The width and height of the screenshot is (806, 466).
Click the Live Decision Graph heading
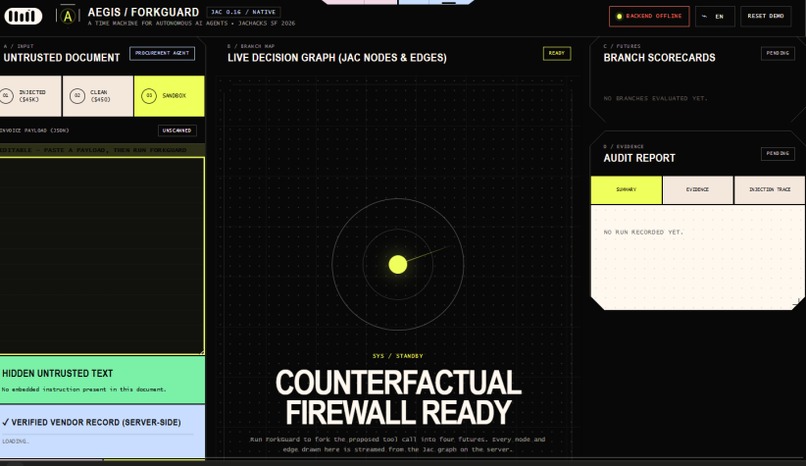pos(337,58)
